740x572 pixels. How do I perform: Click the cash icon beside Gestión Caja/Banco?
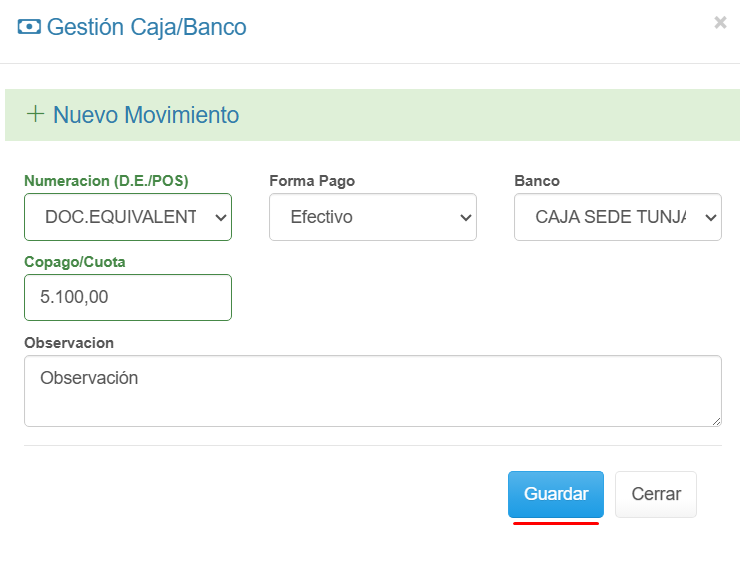click(29, 28)
